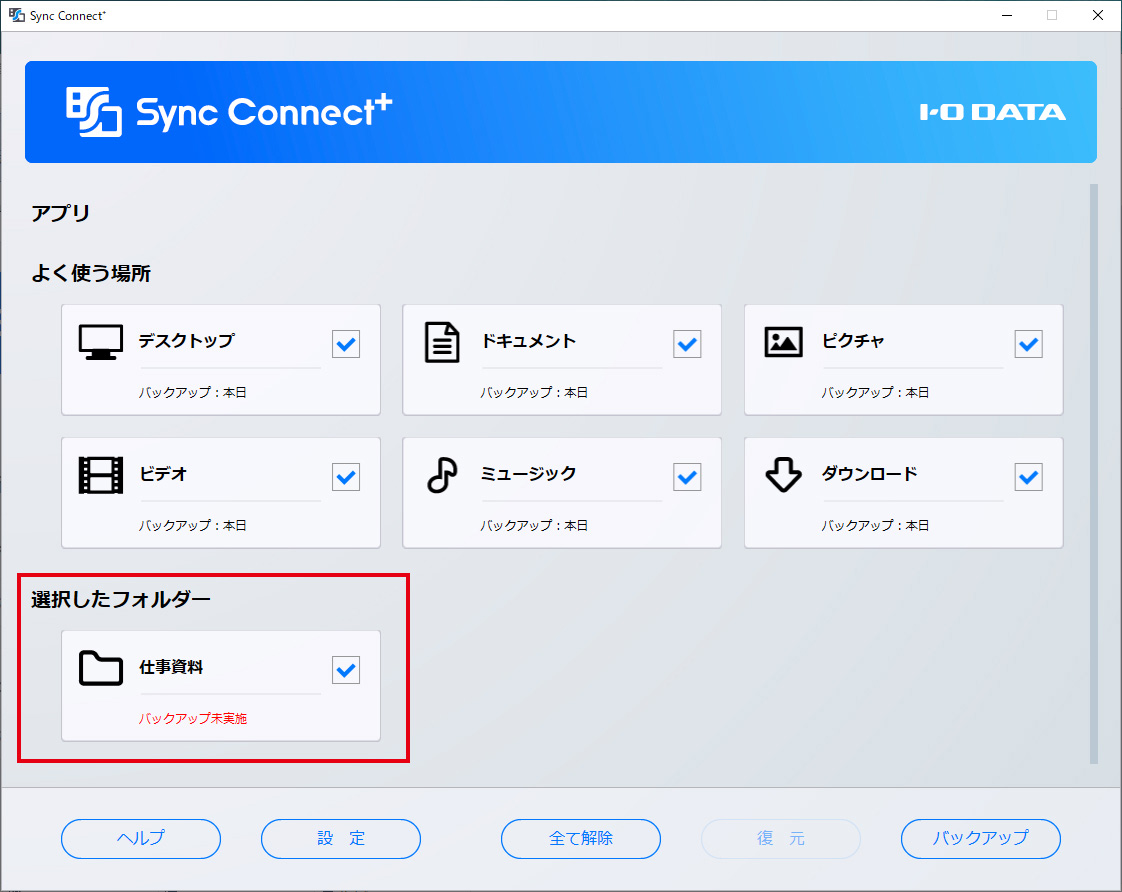Toggle the 仕事資料 folder checkbox
Image resolution: width=1122 pixels, height=892 pixels.
(346, 671)
